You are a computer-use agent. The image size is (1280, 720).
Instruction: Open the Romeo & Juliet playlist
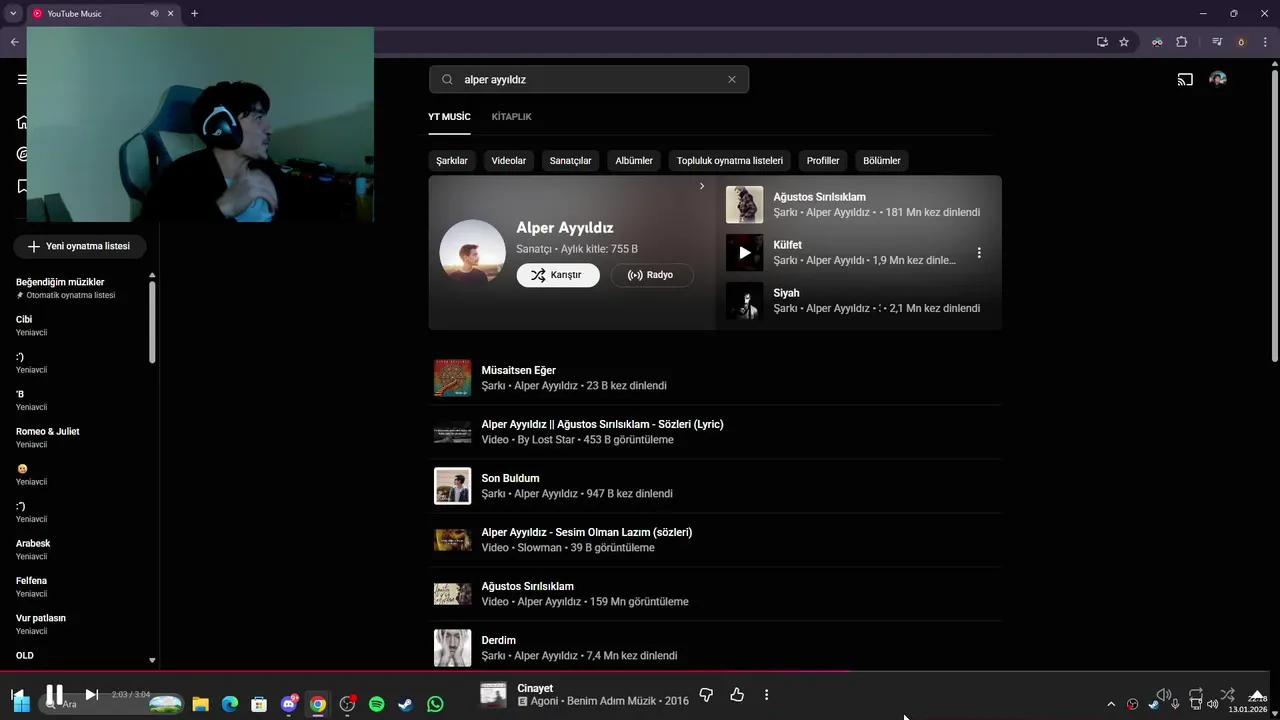(48, 432)
